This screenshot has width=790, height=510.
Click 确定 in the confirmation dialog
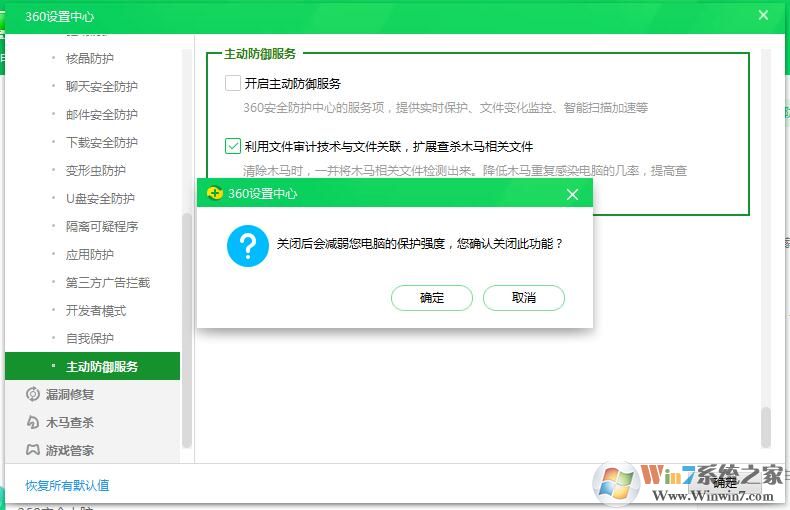point(431,298)
